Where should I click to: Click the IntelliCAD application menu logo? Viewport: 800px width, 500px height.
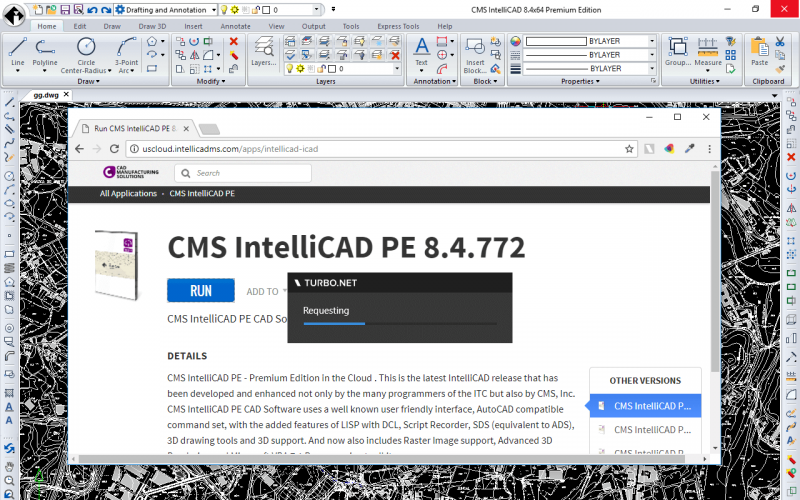(x=14, y=14)
